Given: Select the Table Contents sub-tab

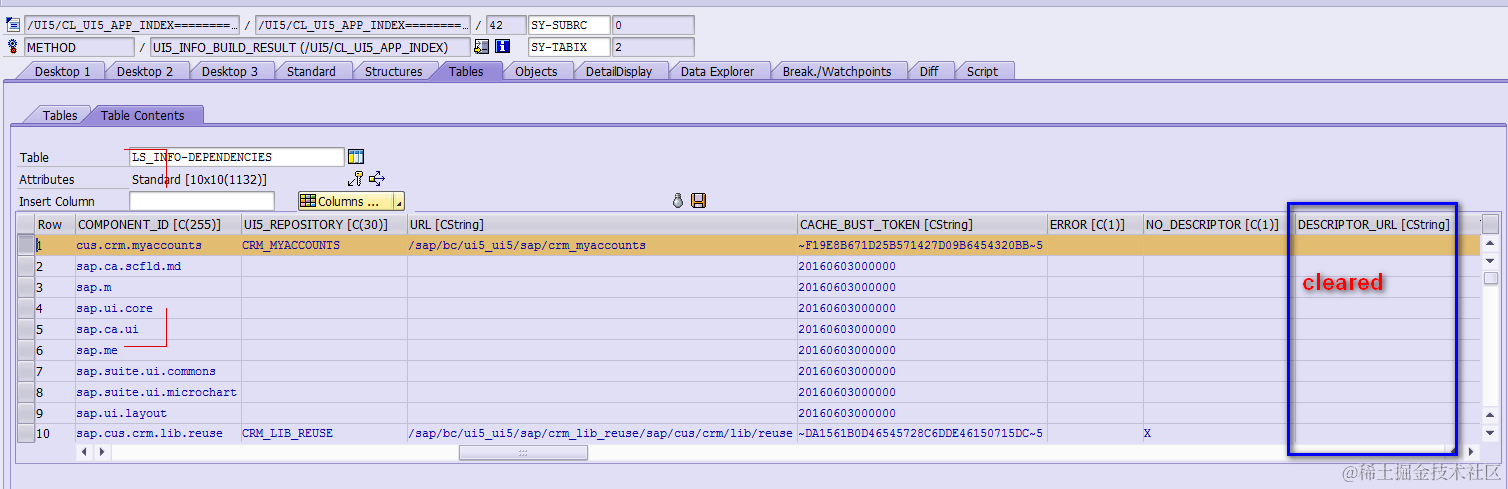Looking at the screenshot, I should point(142,115).
